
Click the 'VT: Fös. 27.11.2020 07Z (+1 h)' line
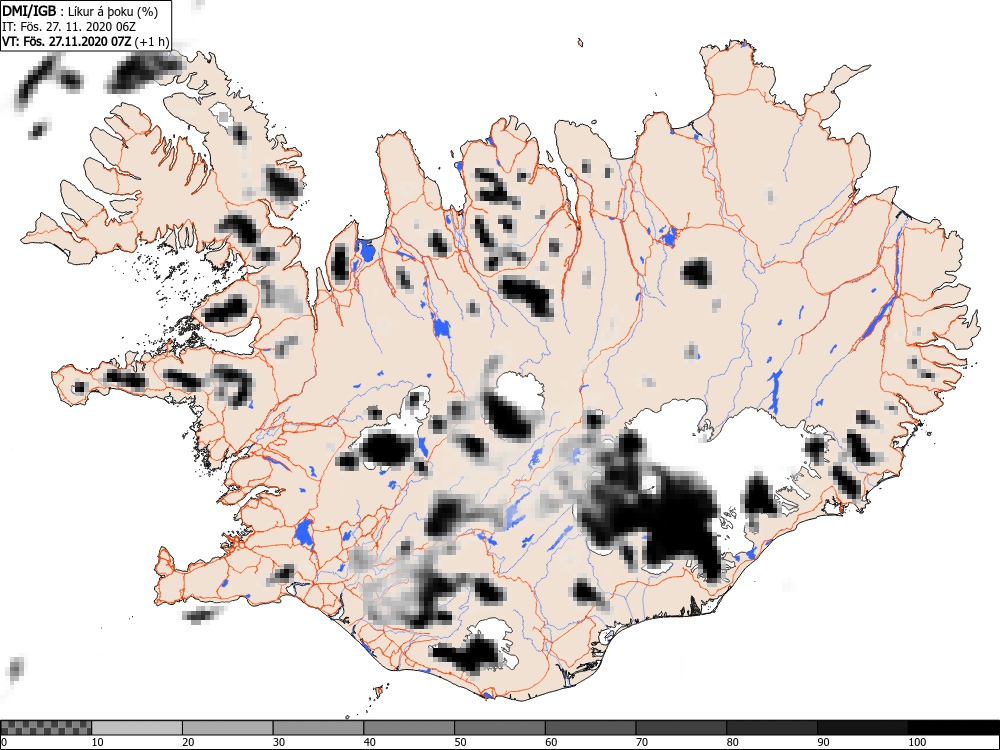85,41
